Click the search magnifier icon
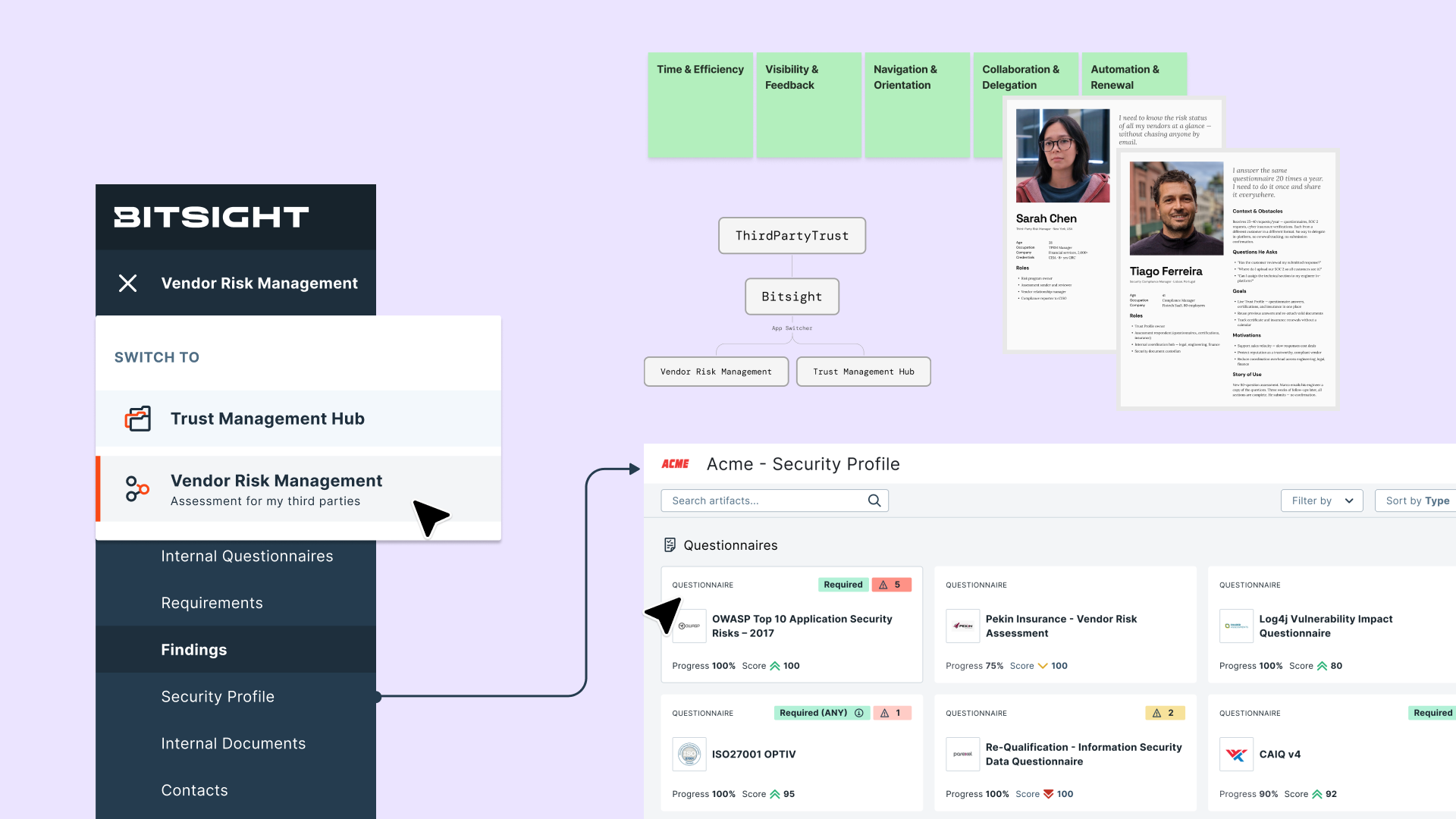The width and height of the screenshot is (1456, 819). [x=874, y=500]
